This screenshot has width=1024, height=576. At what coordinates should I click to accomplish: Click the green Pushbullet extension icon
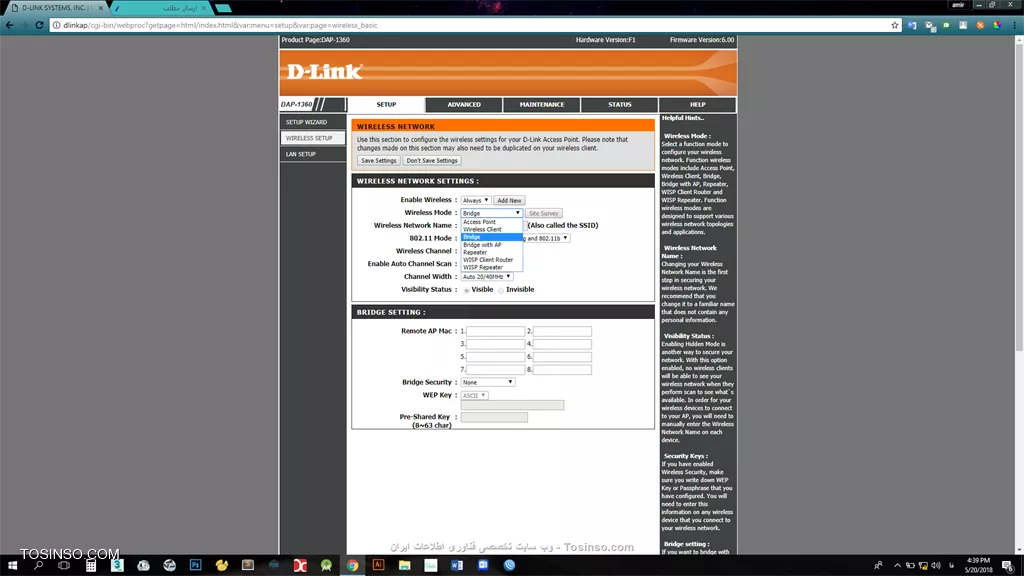pos(946,25)
